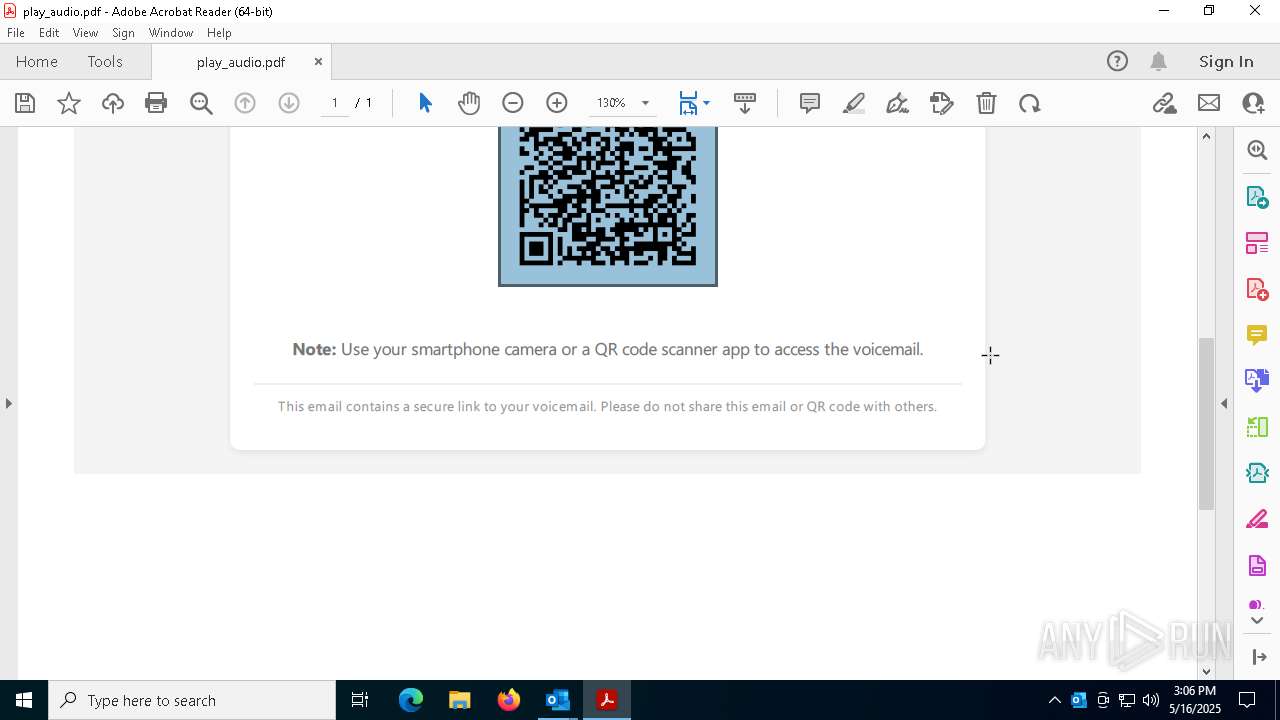Image resolution: width=1280 pixels, height=720 pixels.
Task: Close the play_audio.pdf tab
Action: click(x=318, y=61)
